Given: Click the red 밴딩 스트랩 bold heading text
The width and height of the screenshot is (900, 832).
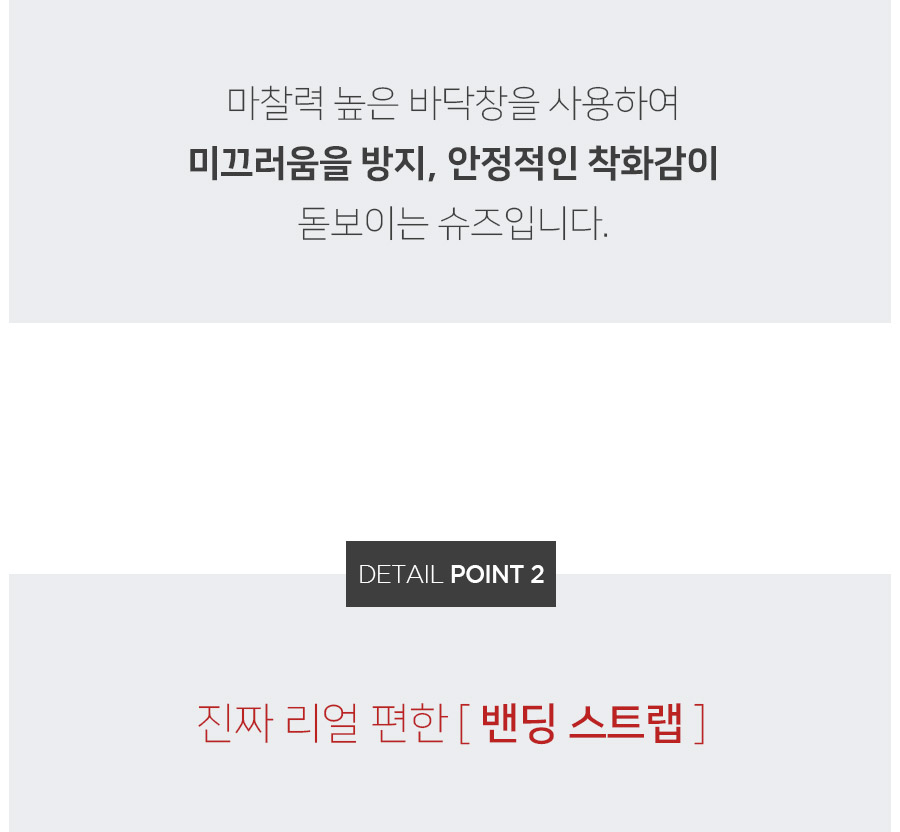Looking at the screenshot, I should tap(582, 724).
